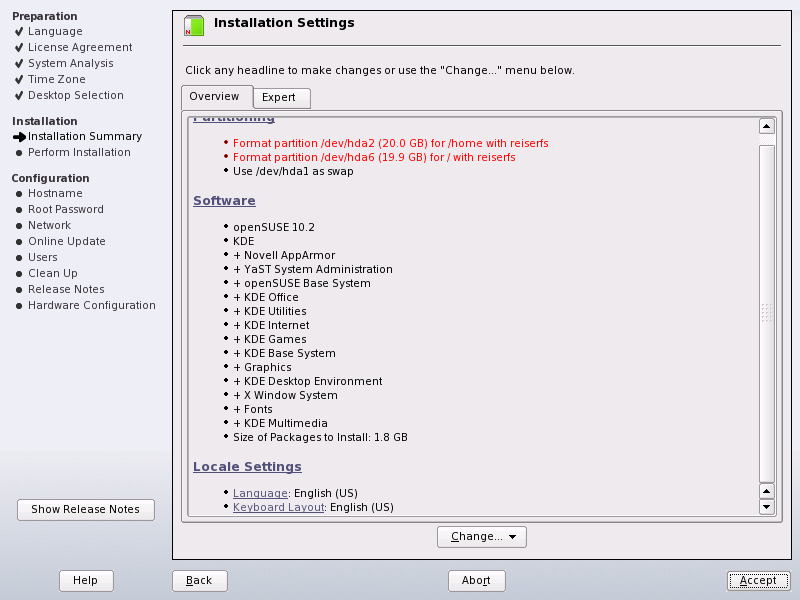Click the scroll-up arrow above the scrollbar thumb
This screenshot has width=800, height=600.
[x=766, y=126]
